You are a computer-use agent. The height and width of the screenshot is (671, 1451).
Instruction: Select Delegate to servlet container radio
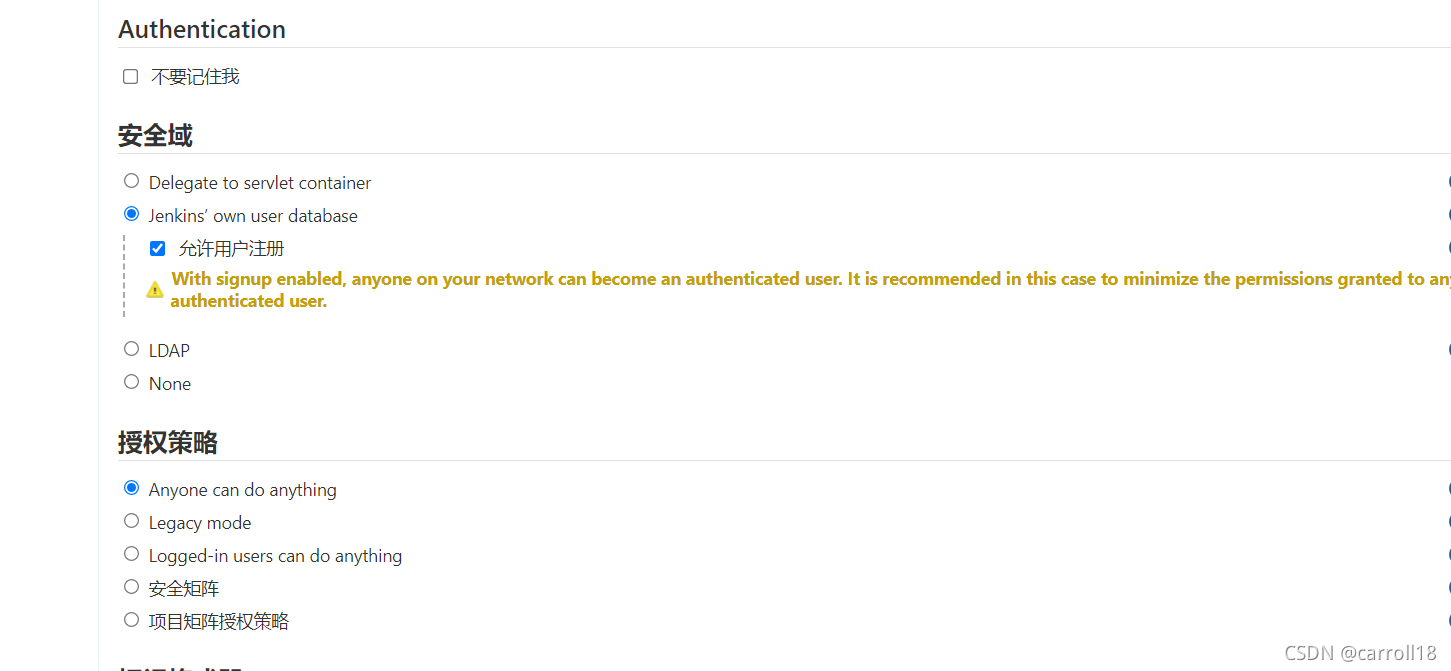pyautogui.click(x=131, y=181)
